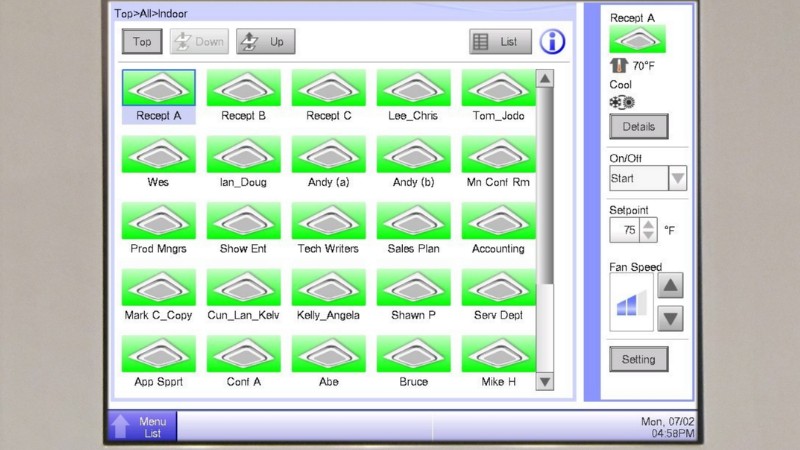Click the Wes indoor unit icon
Screen dimensions: 800x450
point(158,155)
